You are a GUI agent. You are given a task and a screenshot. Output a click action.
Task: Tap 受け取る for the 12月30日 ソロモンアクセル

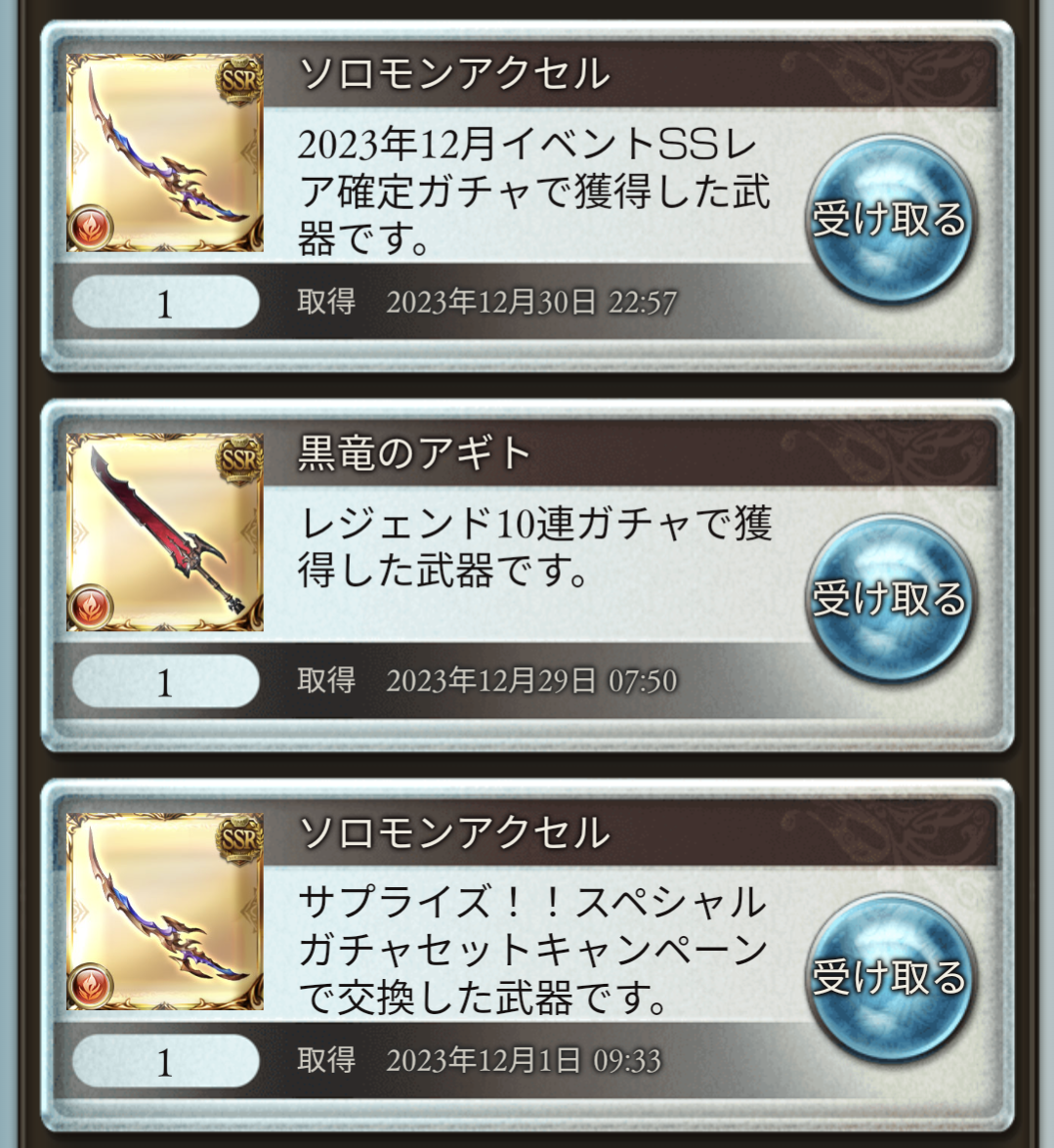pyautogui.click(x=889, y=218)
